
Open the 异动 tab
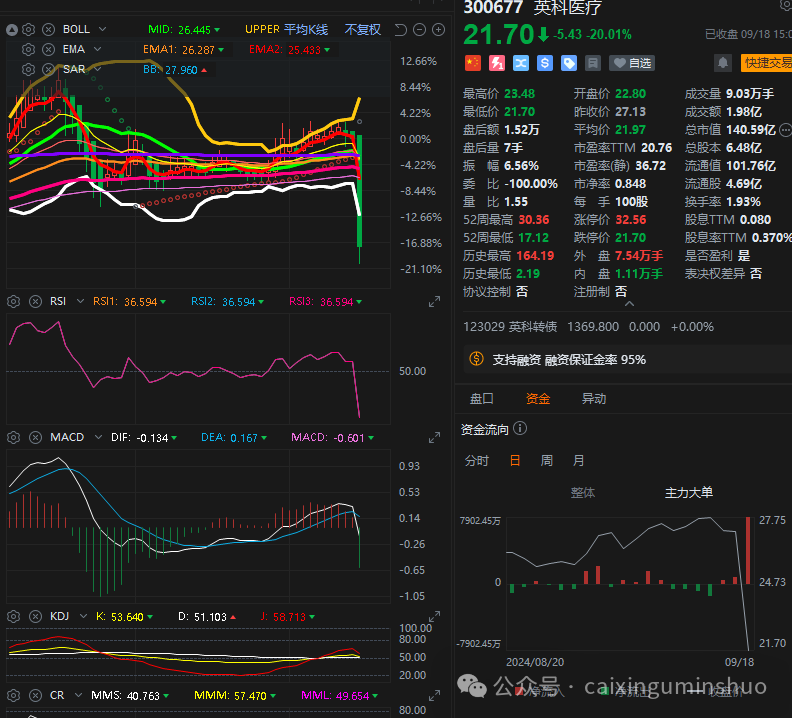(594, 399)
